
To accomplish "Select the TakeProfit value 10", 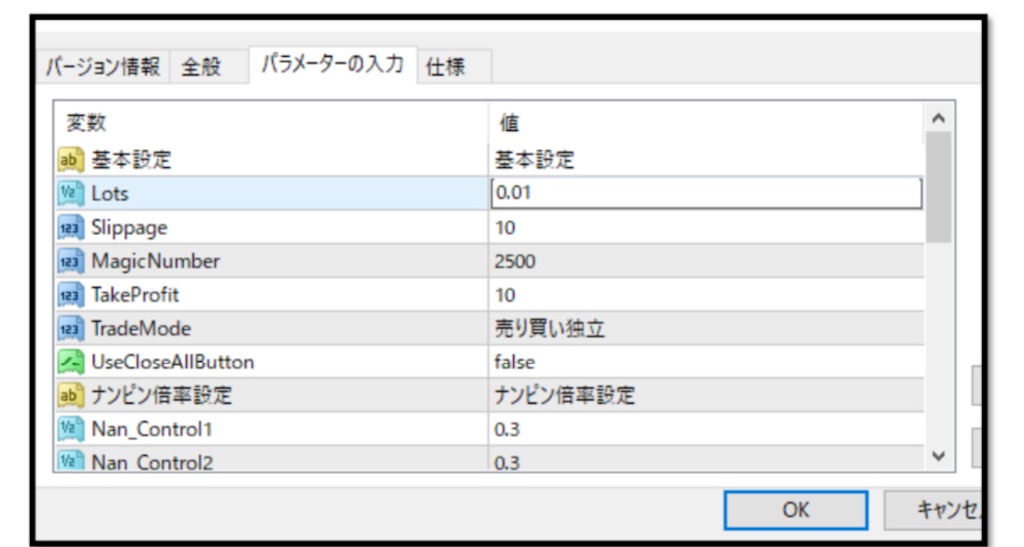I will [706, 295].
